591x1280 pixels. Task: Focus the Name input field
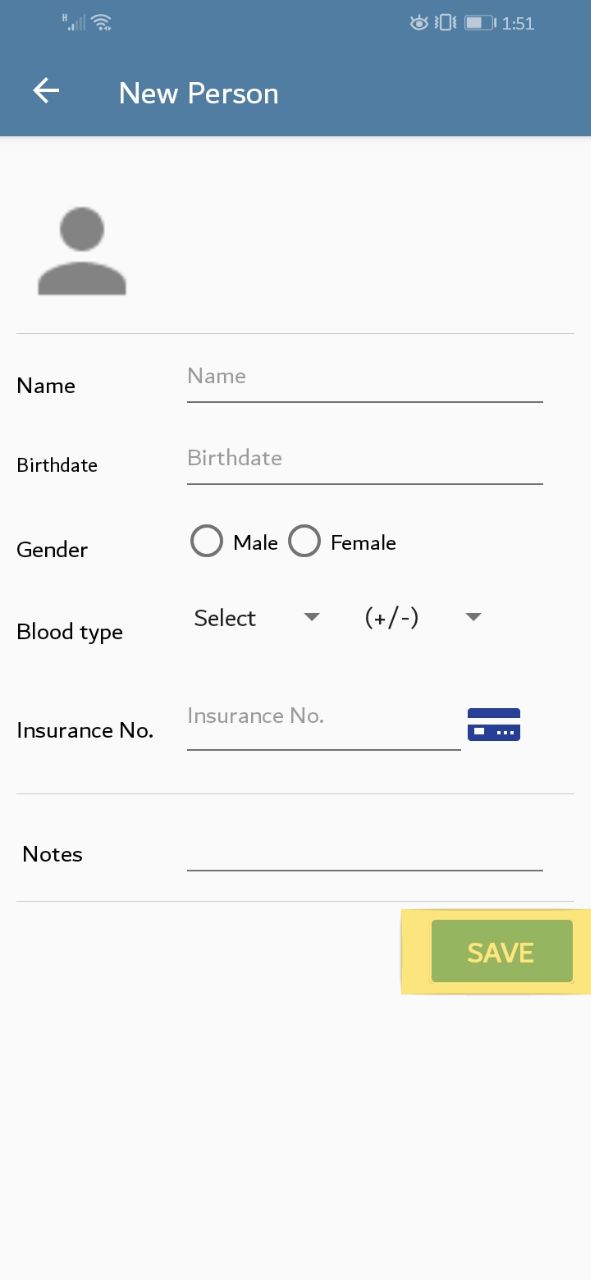tap(364, 378)
